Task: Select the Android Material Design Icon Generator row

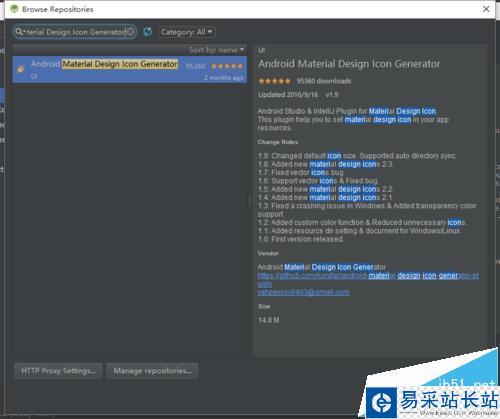Action: pos(130,69)
